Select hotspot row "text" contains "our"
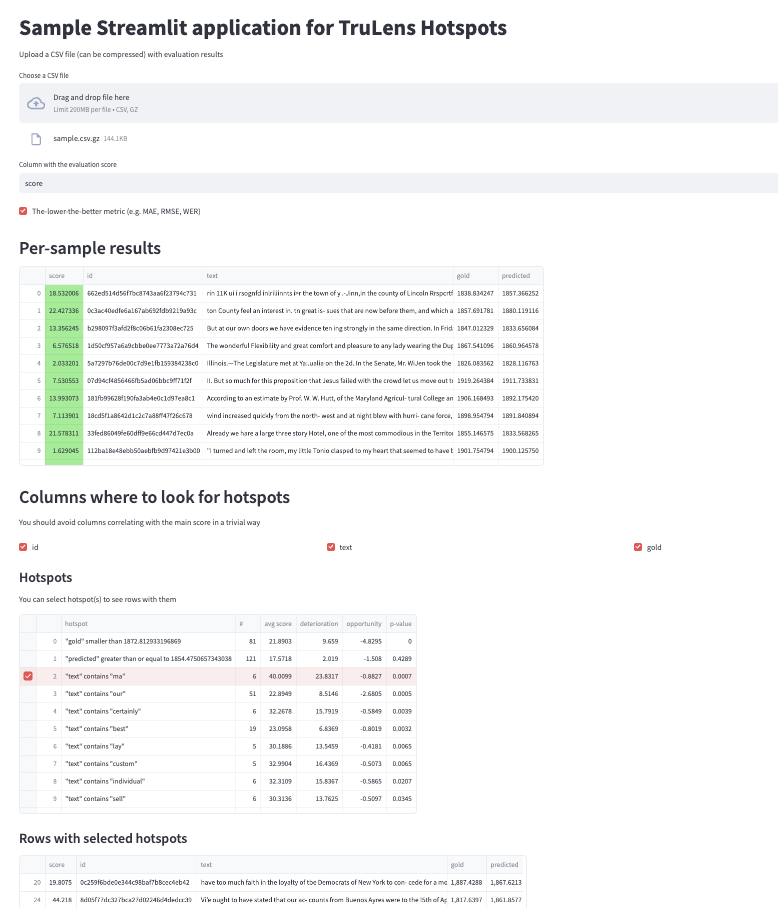778x908 pixels. 28,694
